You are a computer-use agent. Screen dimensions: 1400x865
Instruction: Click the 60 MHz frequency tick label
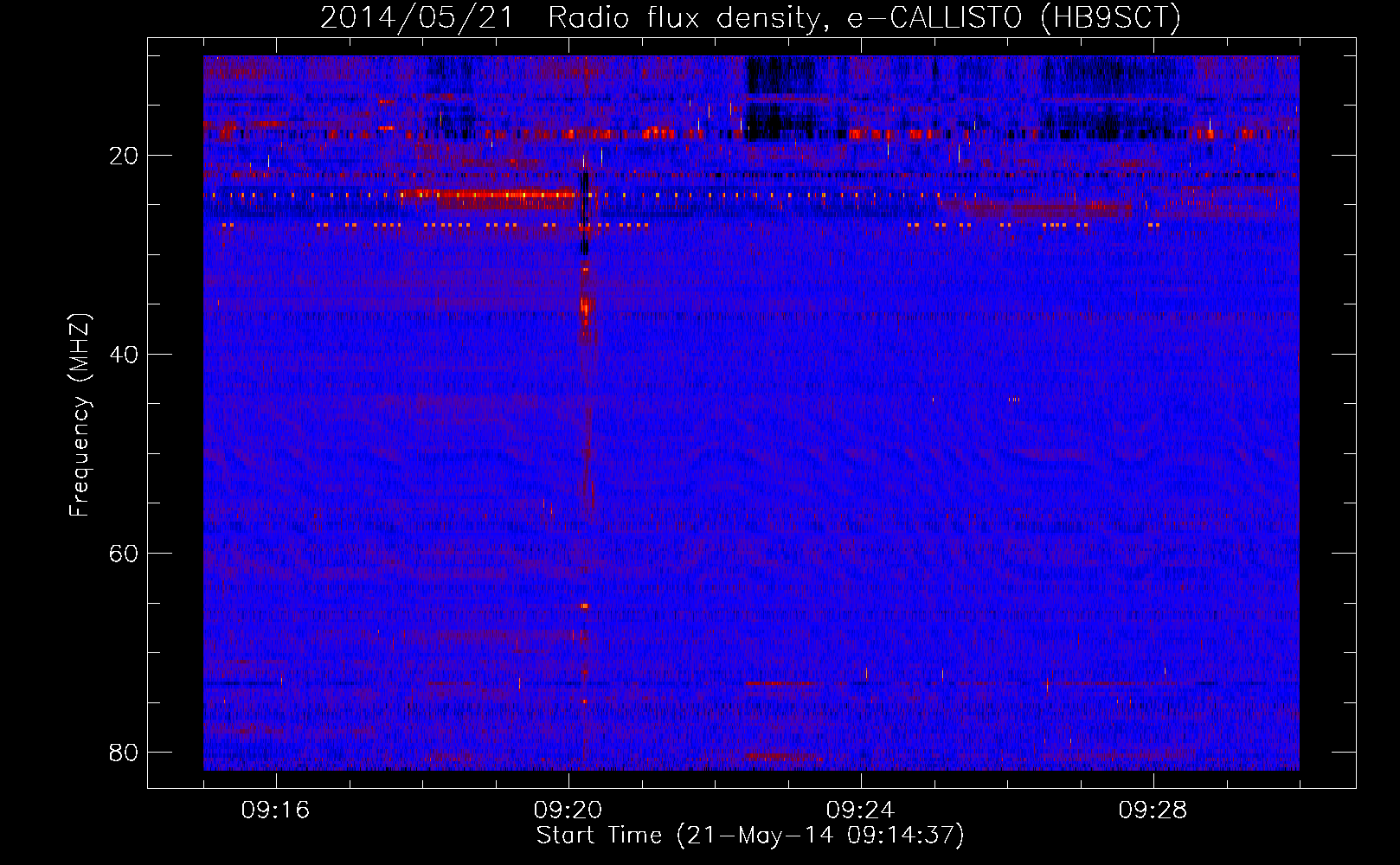pyautogui.click(x=124, y=554)
